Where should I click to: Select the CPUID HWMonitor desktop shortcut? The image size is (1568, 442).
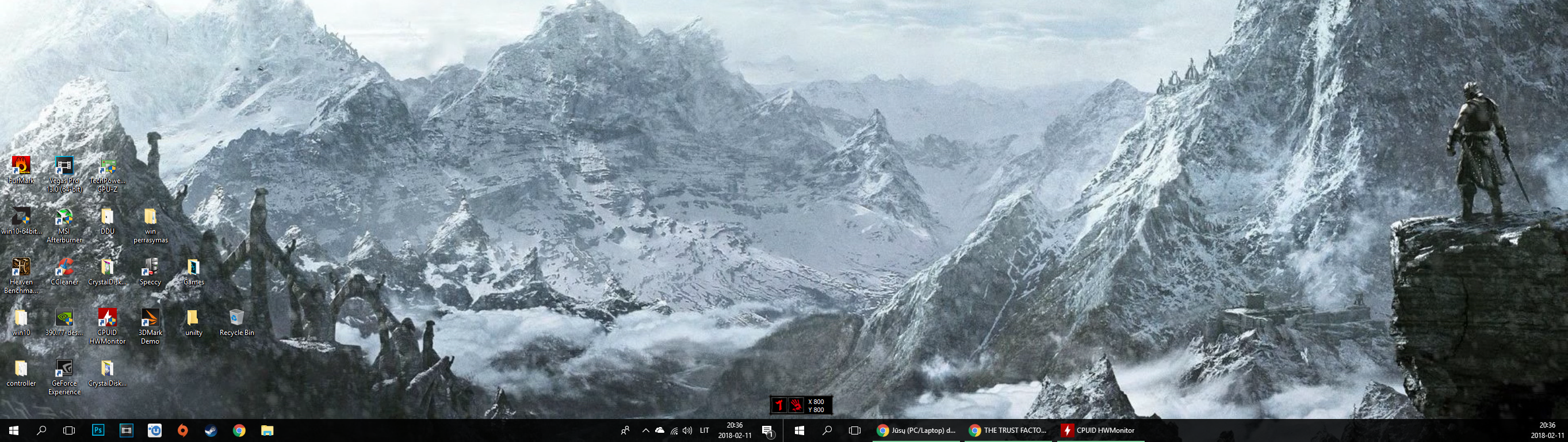pyautogui.click(x=107, y=326)
